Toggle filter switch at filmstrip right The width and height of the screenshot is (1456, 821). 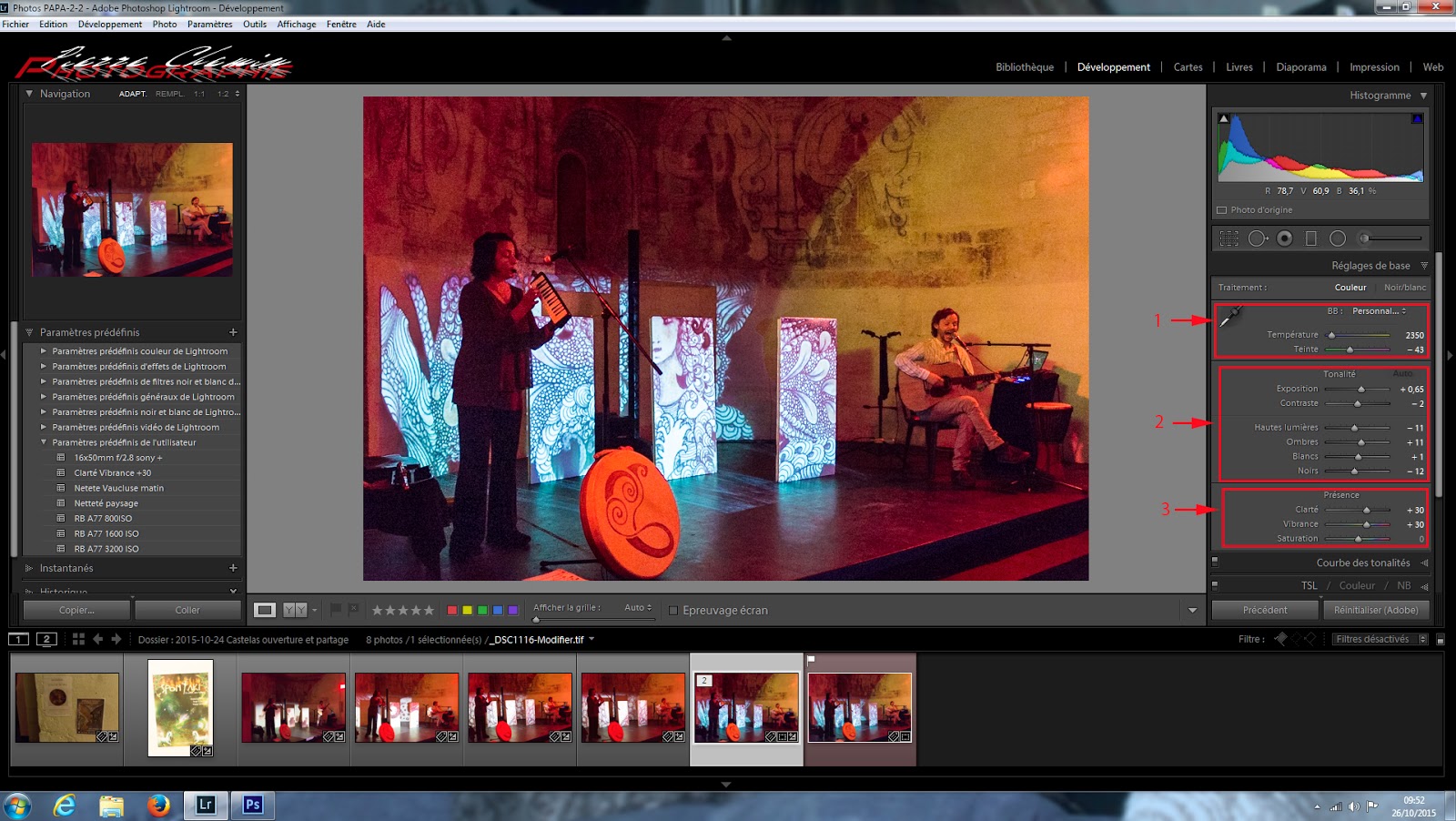pos(1441,640)
